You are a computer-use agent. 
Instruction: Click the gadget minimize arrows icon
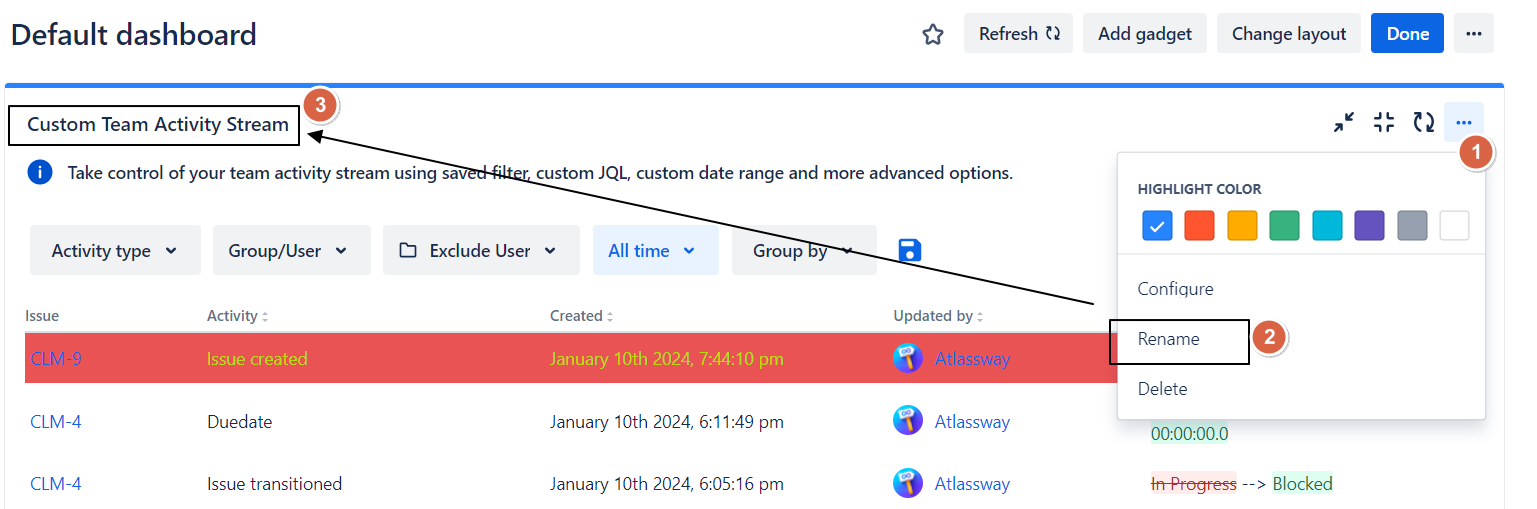pyautogui.click(x=1344, y=123)
